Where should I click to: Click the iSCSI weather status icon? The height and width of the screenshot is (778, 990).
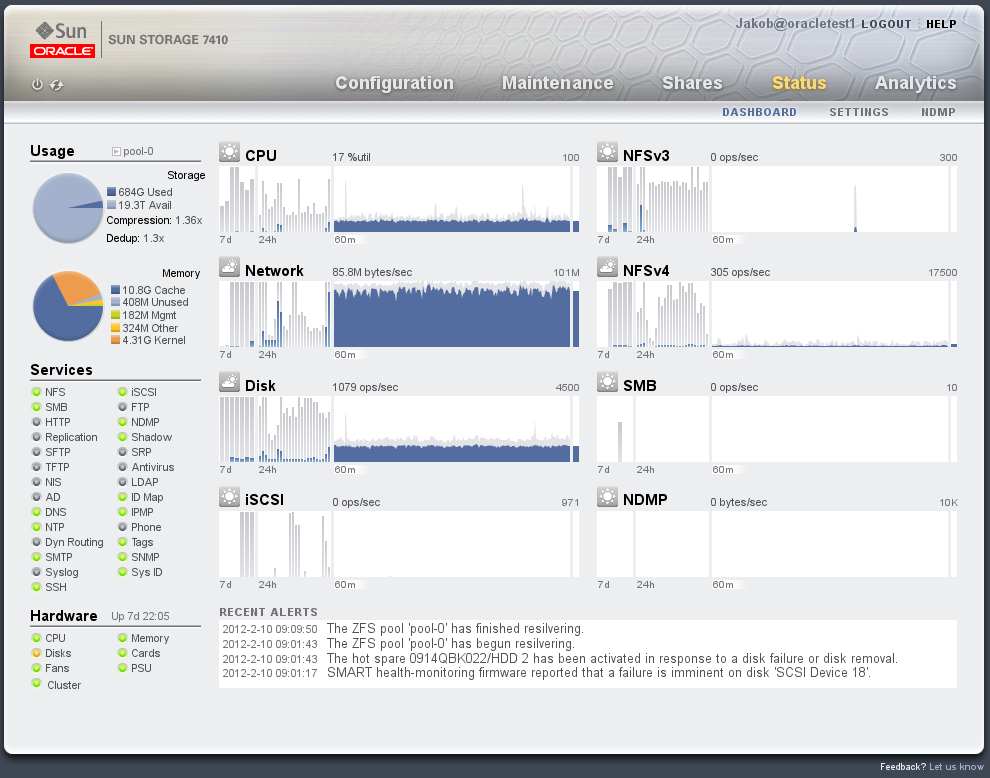coord(229,497)
